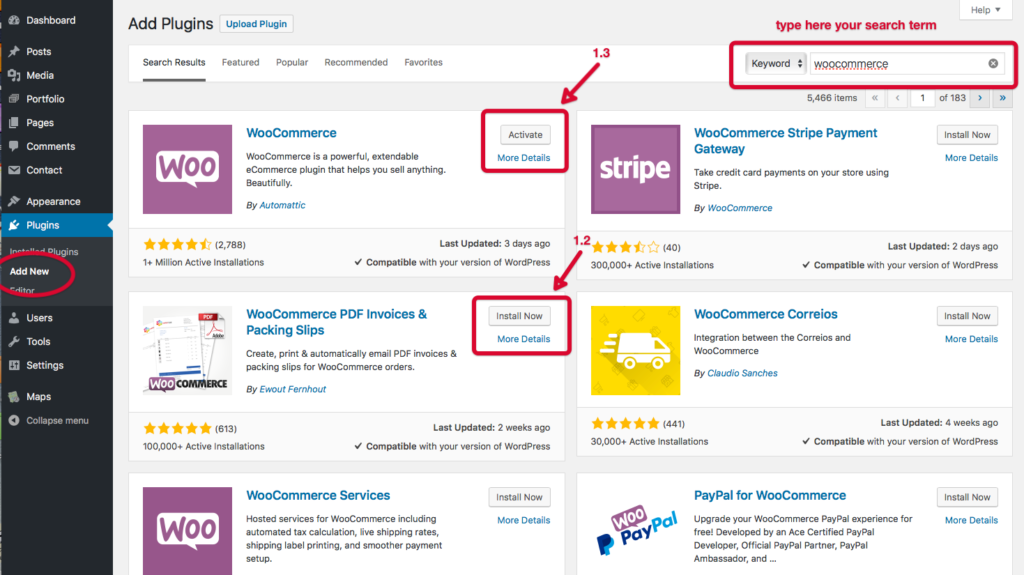Open More Details for PayPal for WooCommerce
Viewport: 1024px width, 575px height.
971,520
